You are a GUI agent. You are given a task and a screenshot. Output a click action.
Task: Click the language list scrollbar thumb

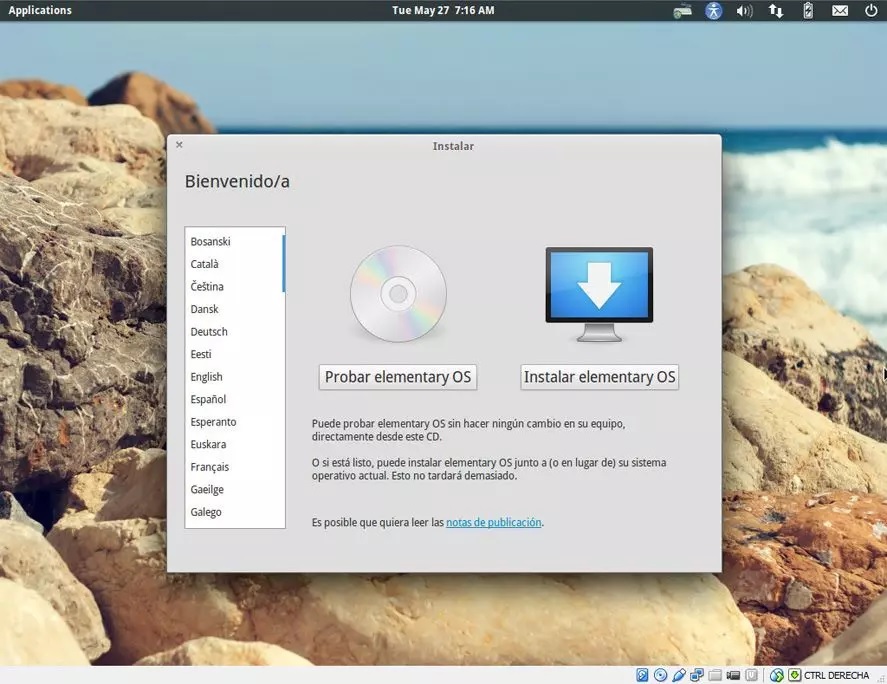pyautogui.click(x=283, y=264)
